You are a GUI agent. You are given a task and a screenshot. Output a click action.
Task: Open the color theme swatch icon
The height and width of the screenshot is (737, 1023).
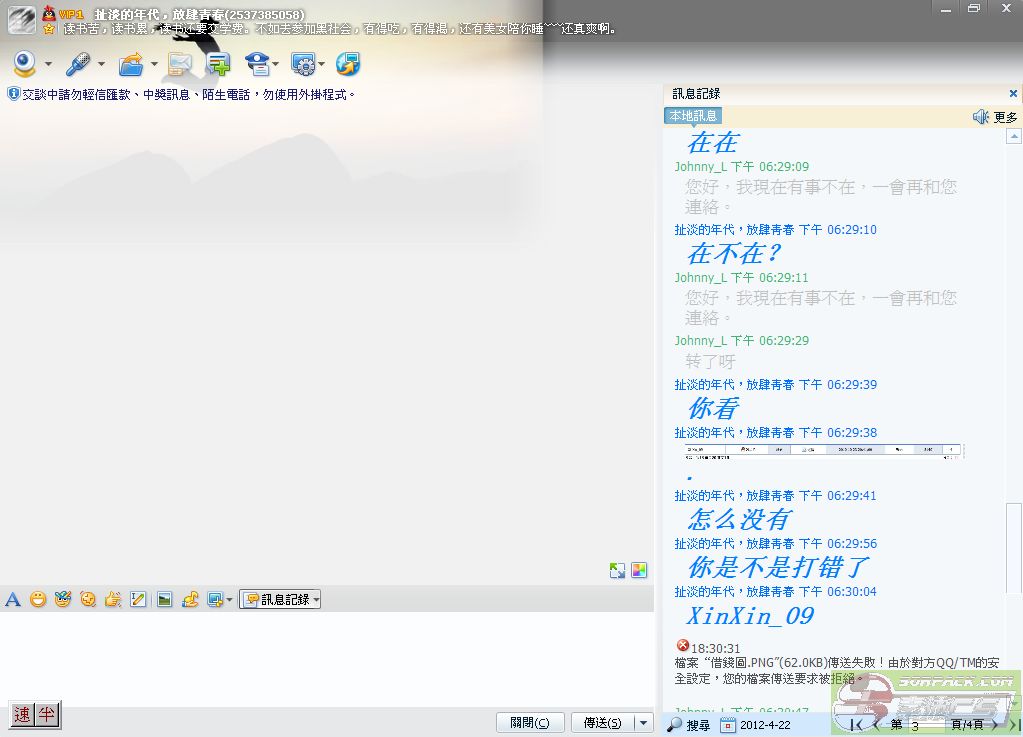(639, 570)
